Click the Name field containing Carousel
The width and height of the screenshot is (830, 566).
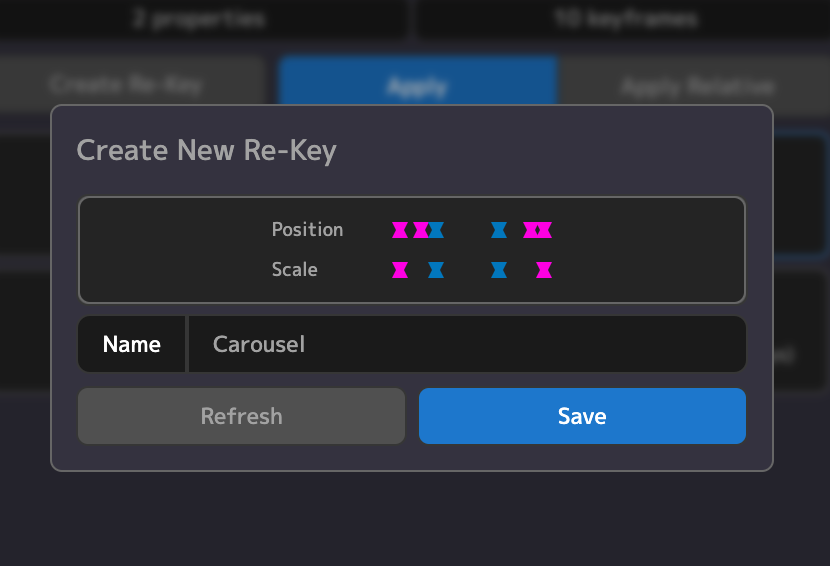point(466,344)
